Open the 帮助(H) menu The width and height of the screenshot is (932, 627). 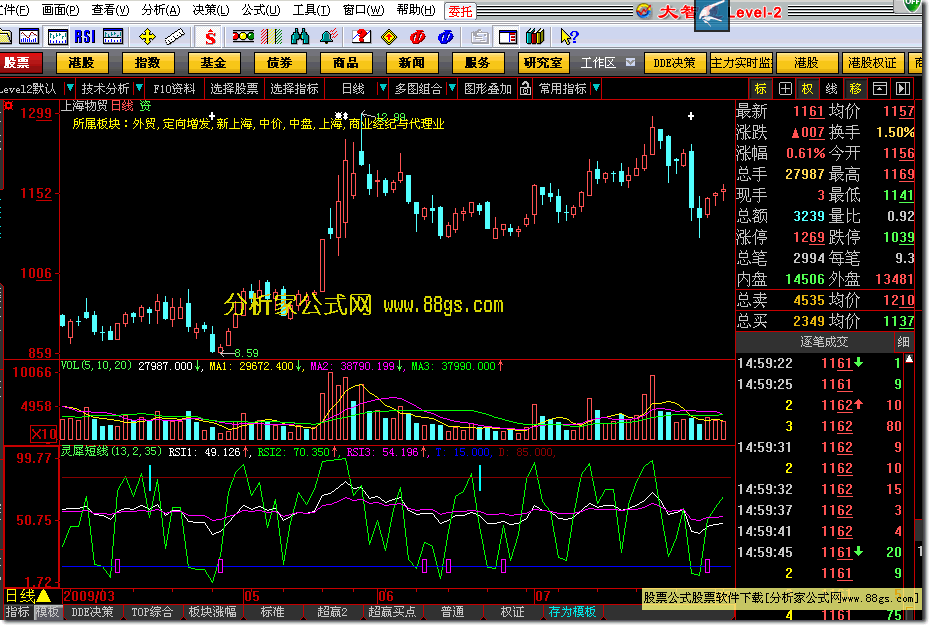point(415,10)
